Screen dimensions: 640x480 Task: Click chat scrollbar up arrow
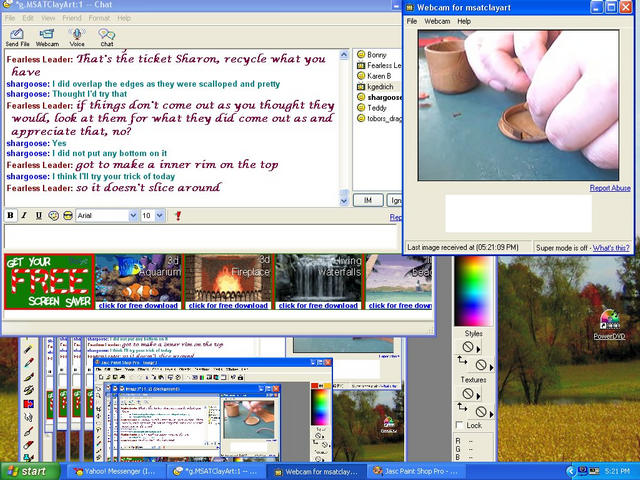point(344,55)
